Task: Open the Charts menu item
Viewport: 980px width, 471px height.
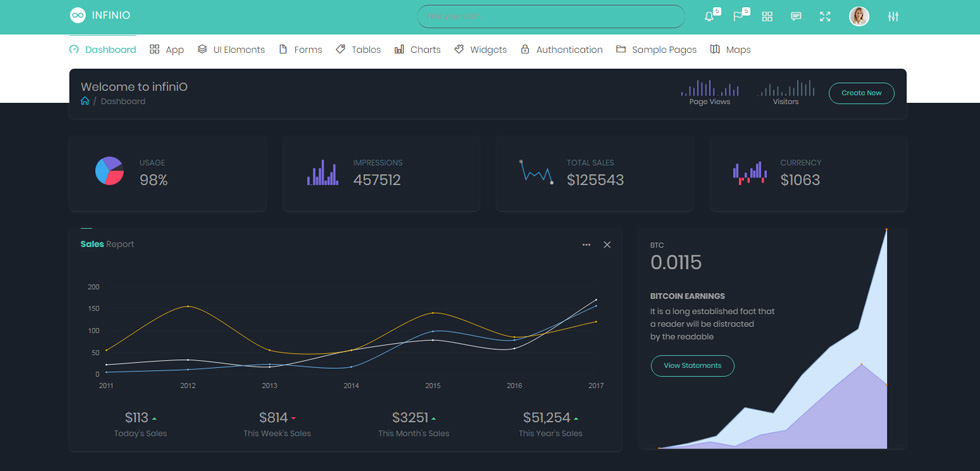Action: click(418, 49)
